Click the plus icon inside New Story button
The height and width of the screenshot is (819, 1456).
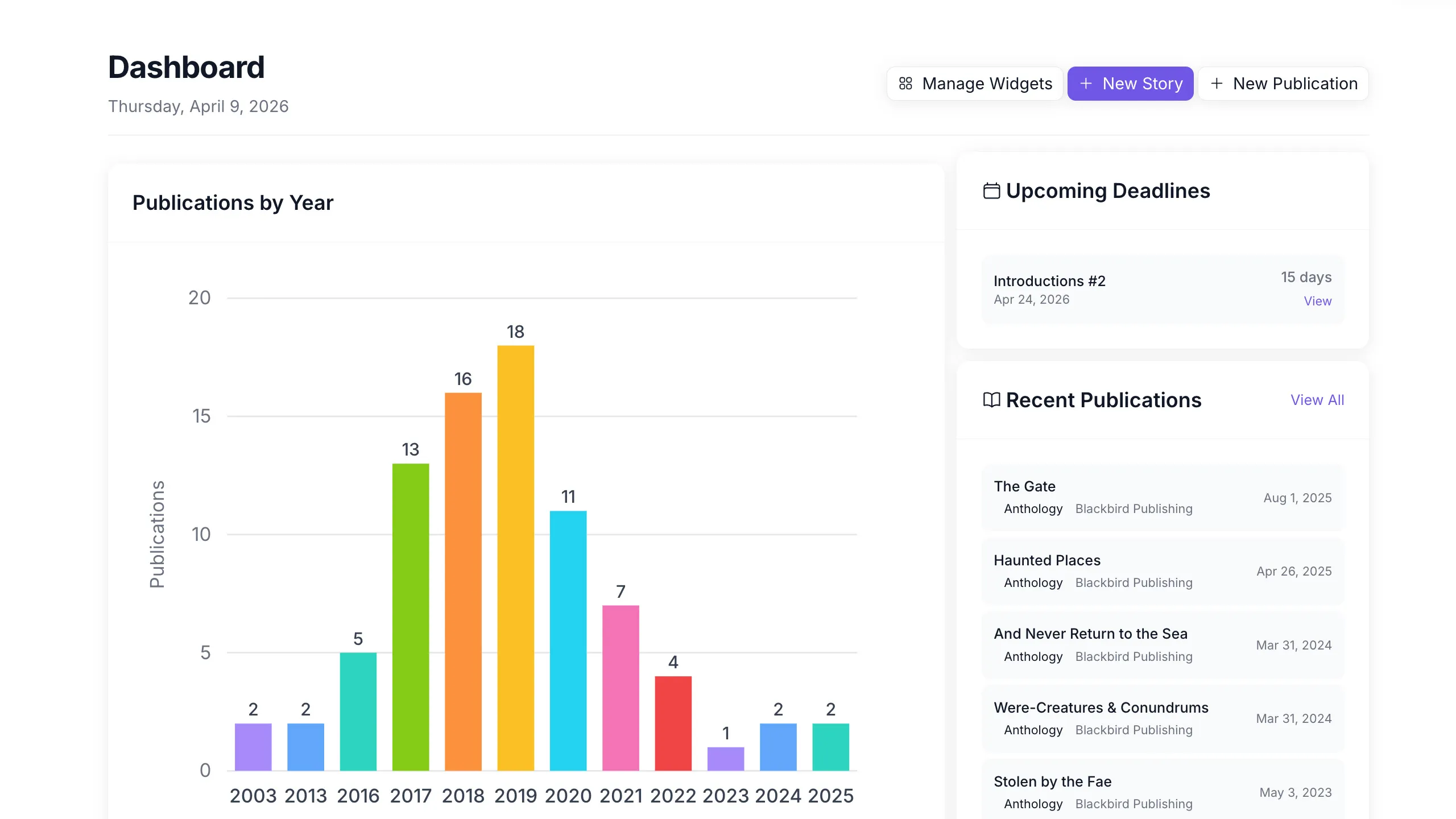(x=1086, y=83)
